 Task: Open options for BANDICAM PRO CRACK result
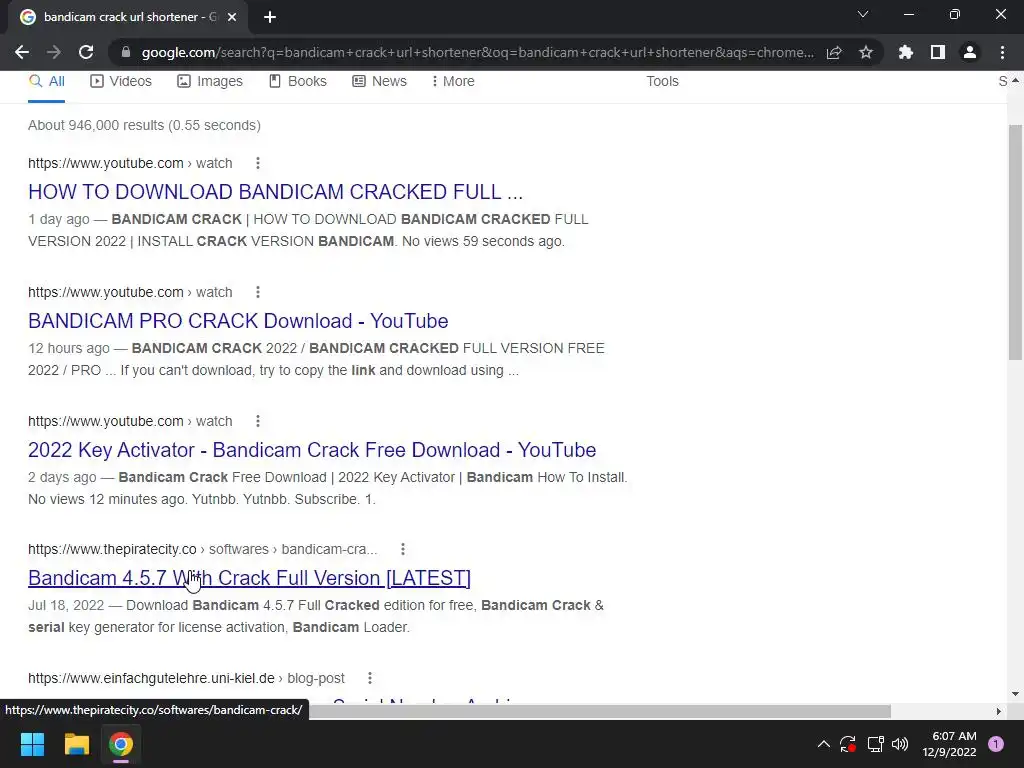point(258,292)
